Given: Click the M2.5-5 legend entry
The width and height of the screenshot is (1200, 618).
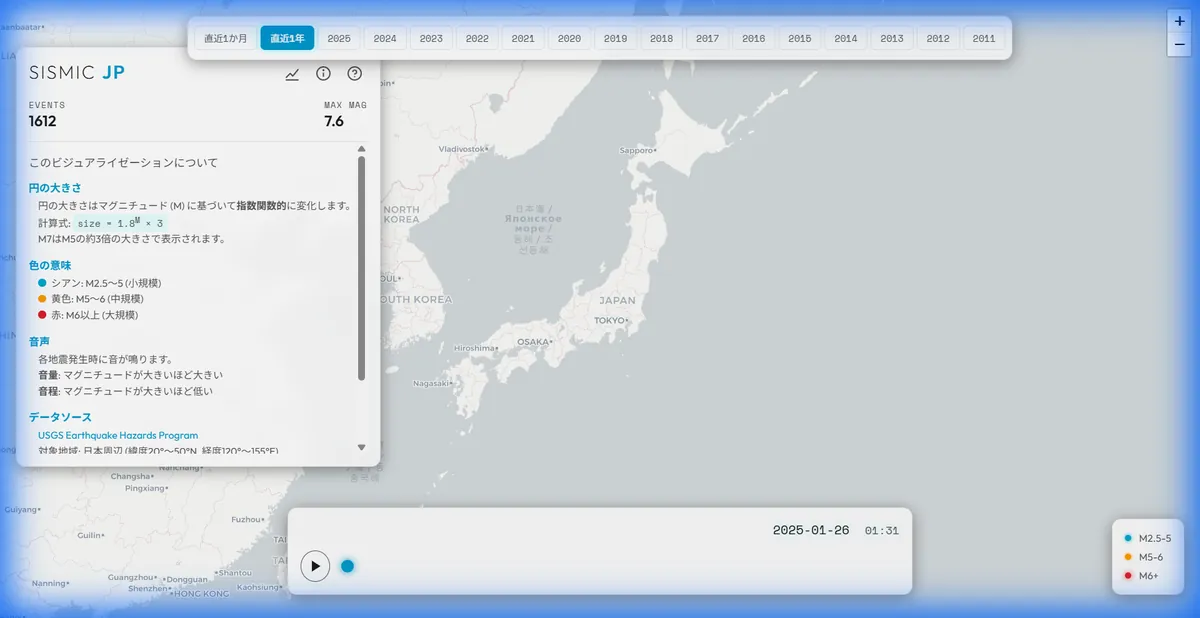Looking at the screenshot, I should pyautogui.click(x=1147, y=538).
